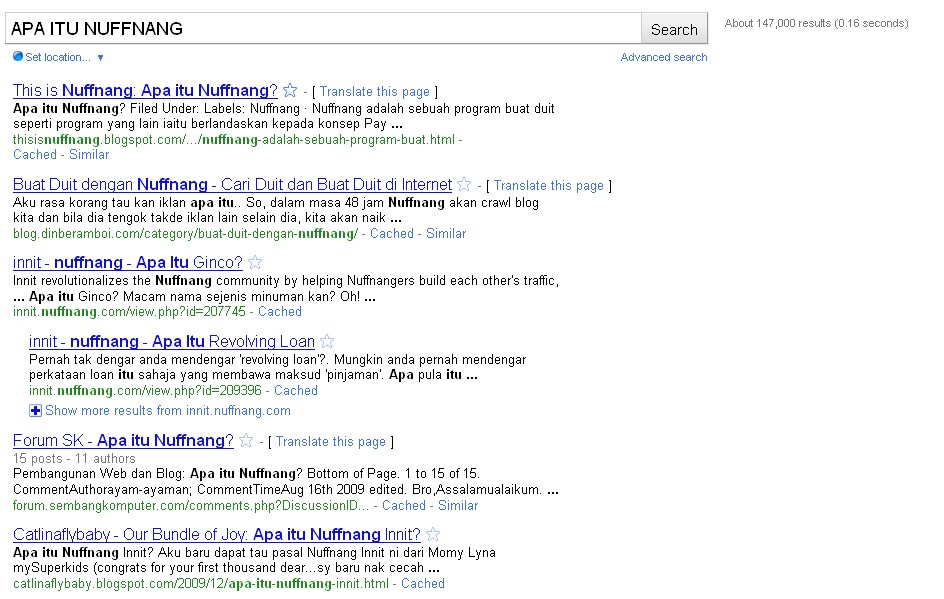The width and height of the screenshot is (944, 599).
Task: Click the thisisnuffnang.blogspot.com green URL
Action: [x=234, y=140]
